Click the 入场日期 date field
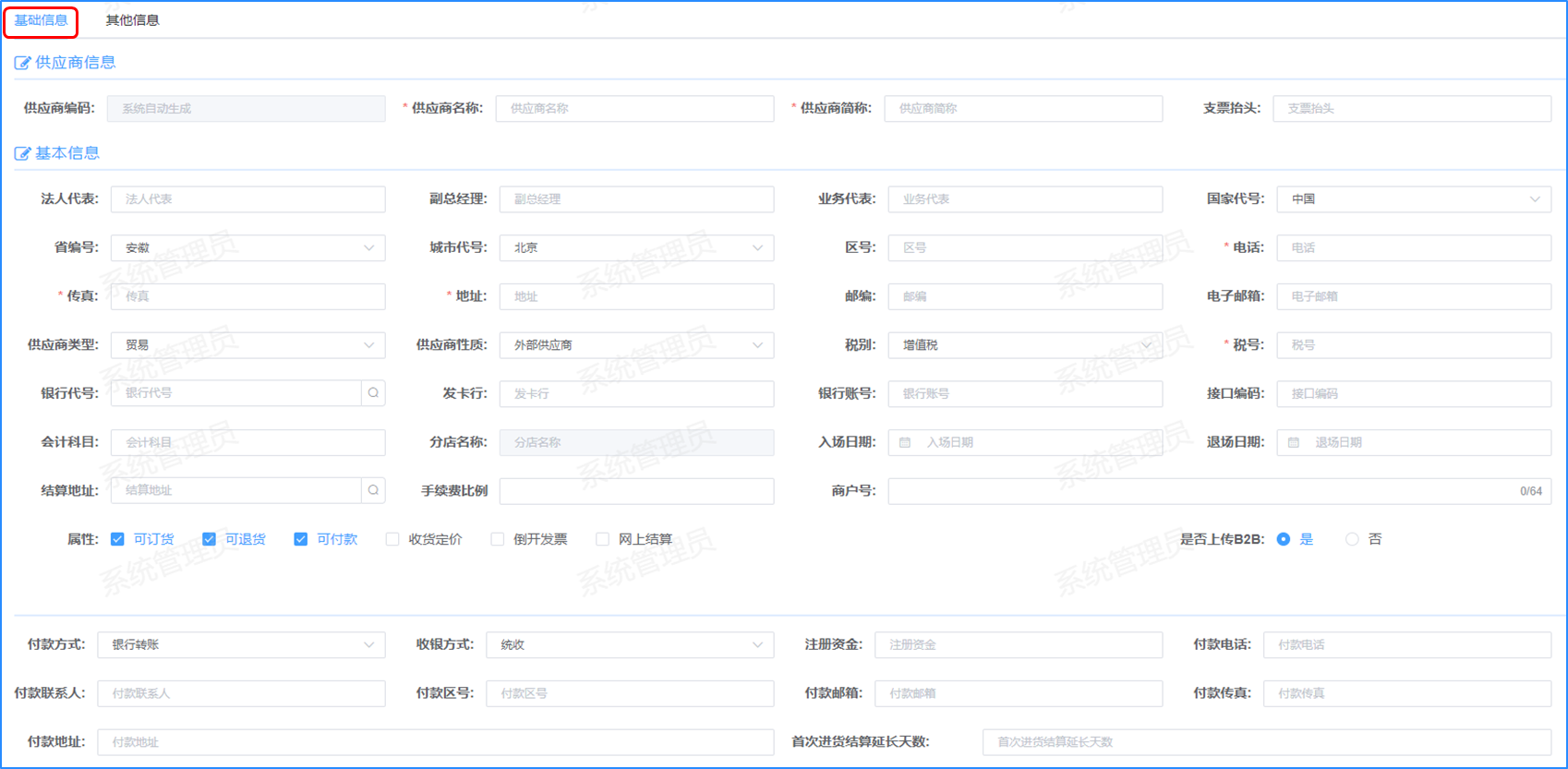Screen dimensions: 1568x769 tap(1025, 442)
